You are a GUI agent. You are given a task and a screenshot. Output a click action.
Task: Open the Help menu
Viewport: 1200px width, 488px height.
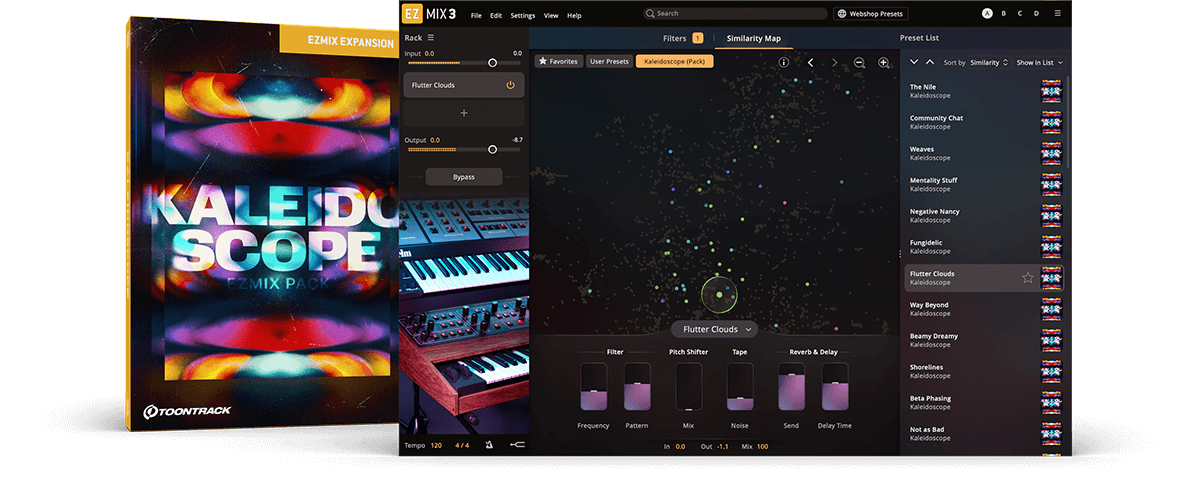[574, 15]
